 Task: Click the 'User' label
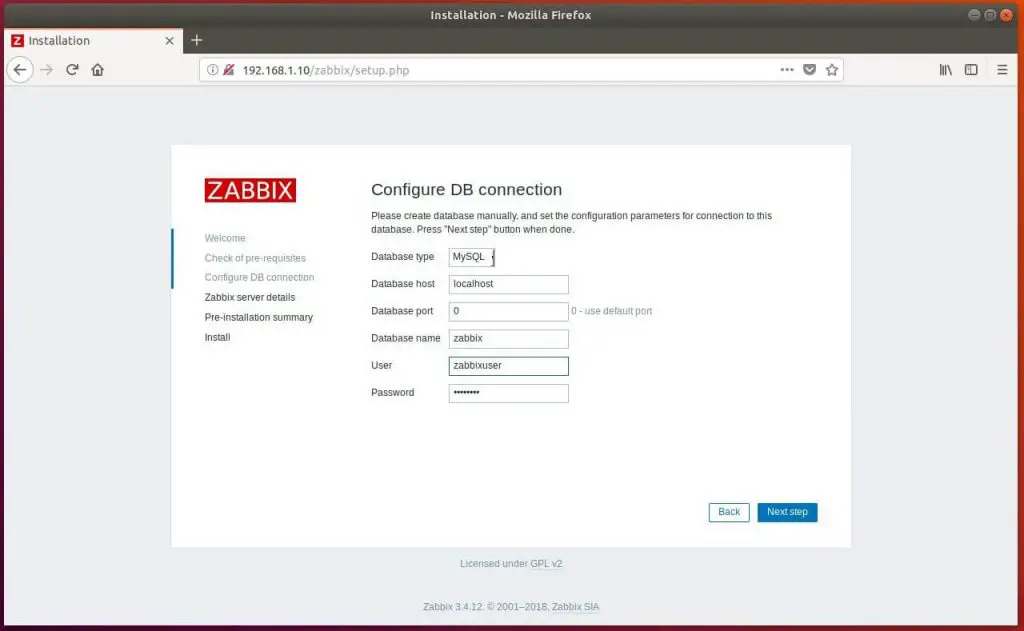381,366
